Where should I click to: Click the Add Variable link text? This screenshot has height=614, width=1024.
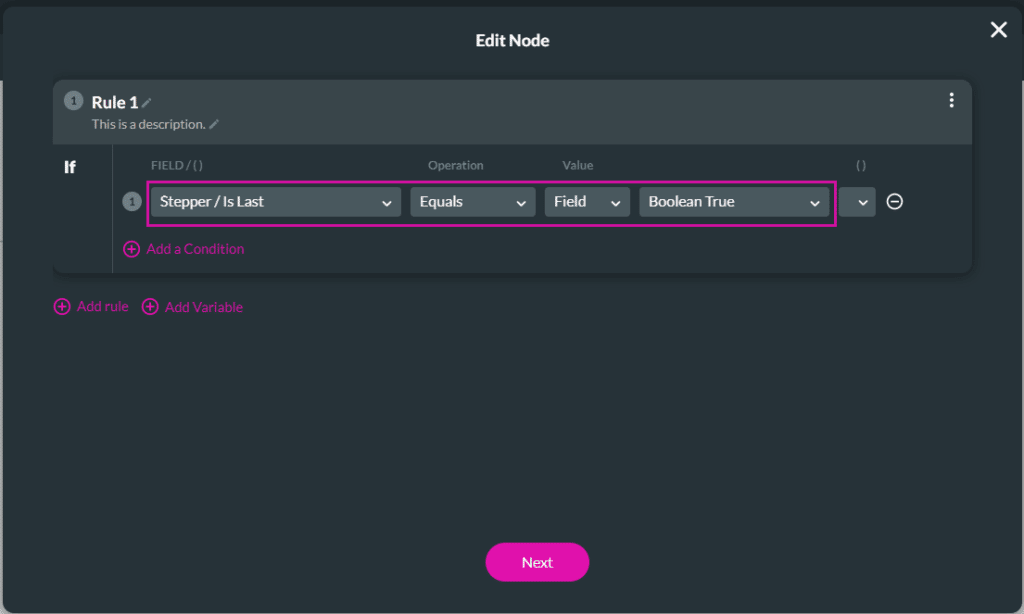click(204, 307)
